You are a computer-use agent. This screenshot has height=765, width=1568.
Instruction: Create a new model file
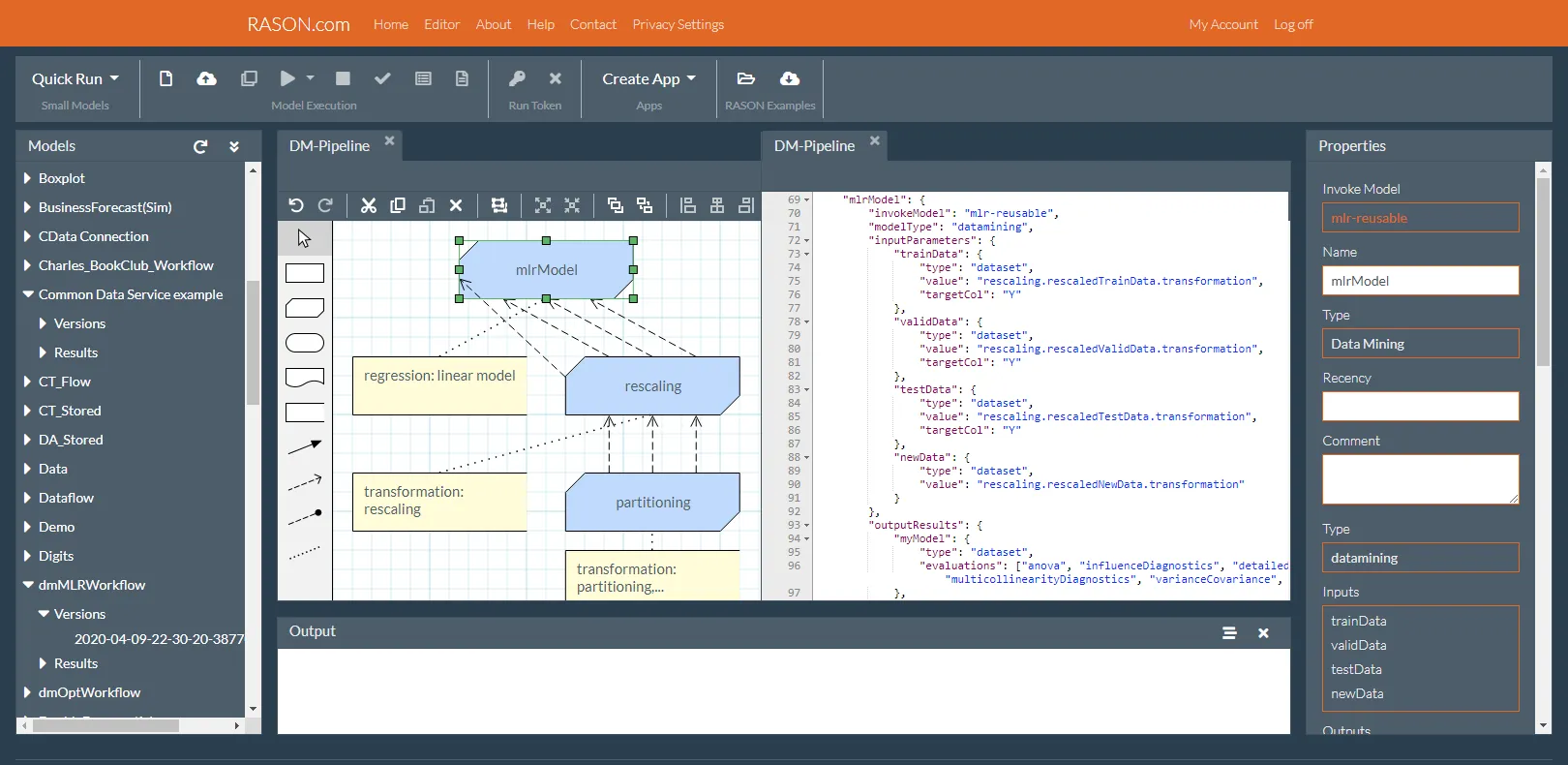[166, 78]
